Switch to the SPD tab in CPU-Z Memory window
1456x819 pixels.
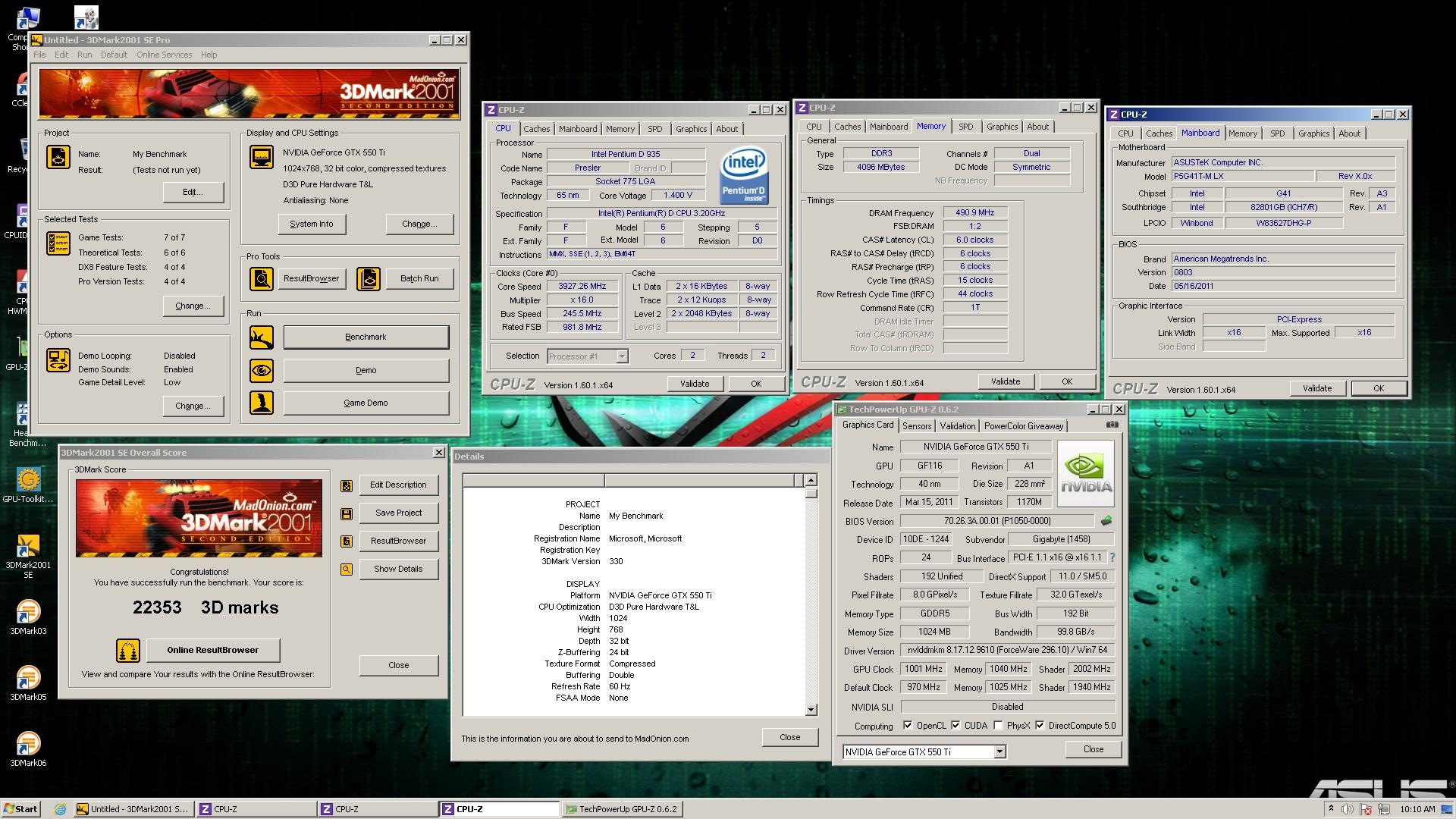(x=965, y=127)
